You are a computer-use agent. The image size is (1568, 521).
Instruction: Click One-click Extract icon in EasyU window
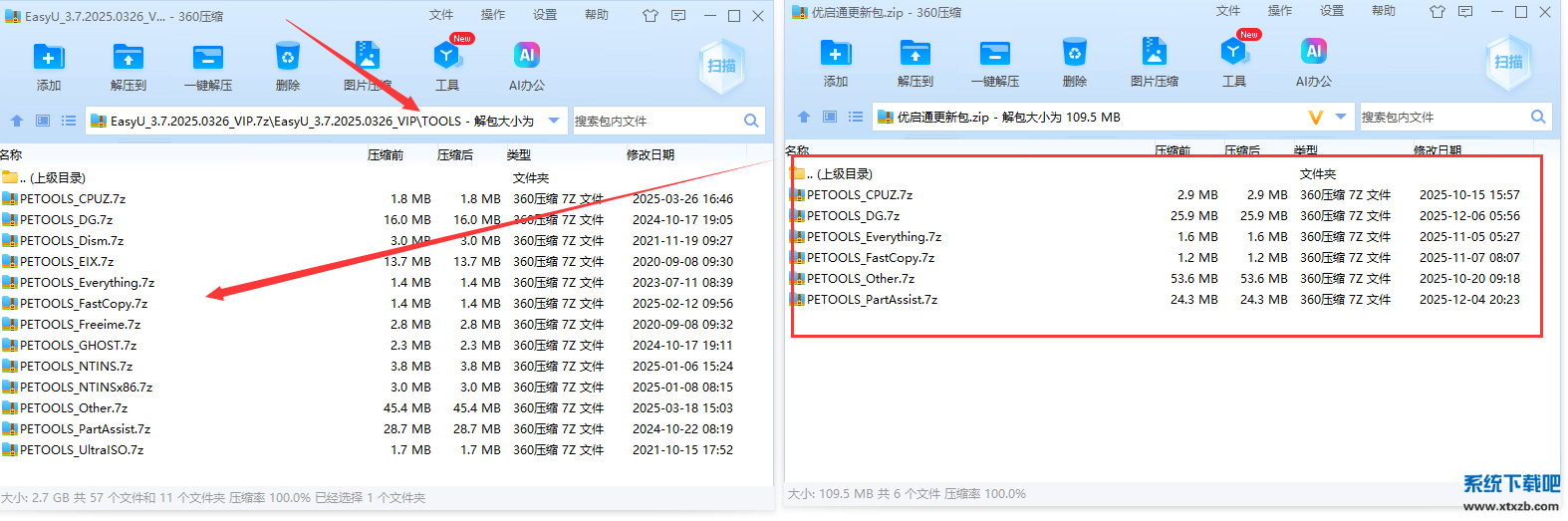pyautogui.click(x=208, y=57)
